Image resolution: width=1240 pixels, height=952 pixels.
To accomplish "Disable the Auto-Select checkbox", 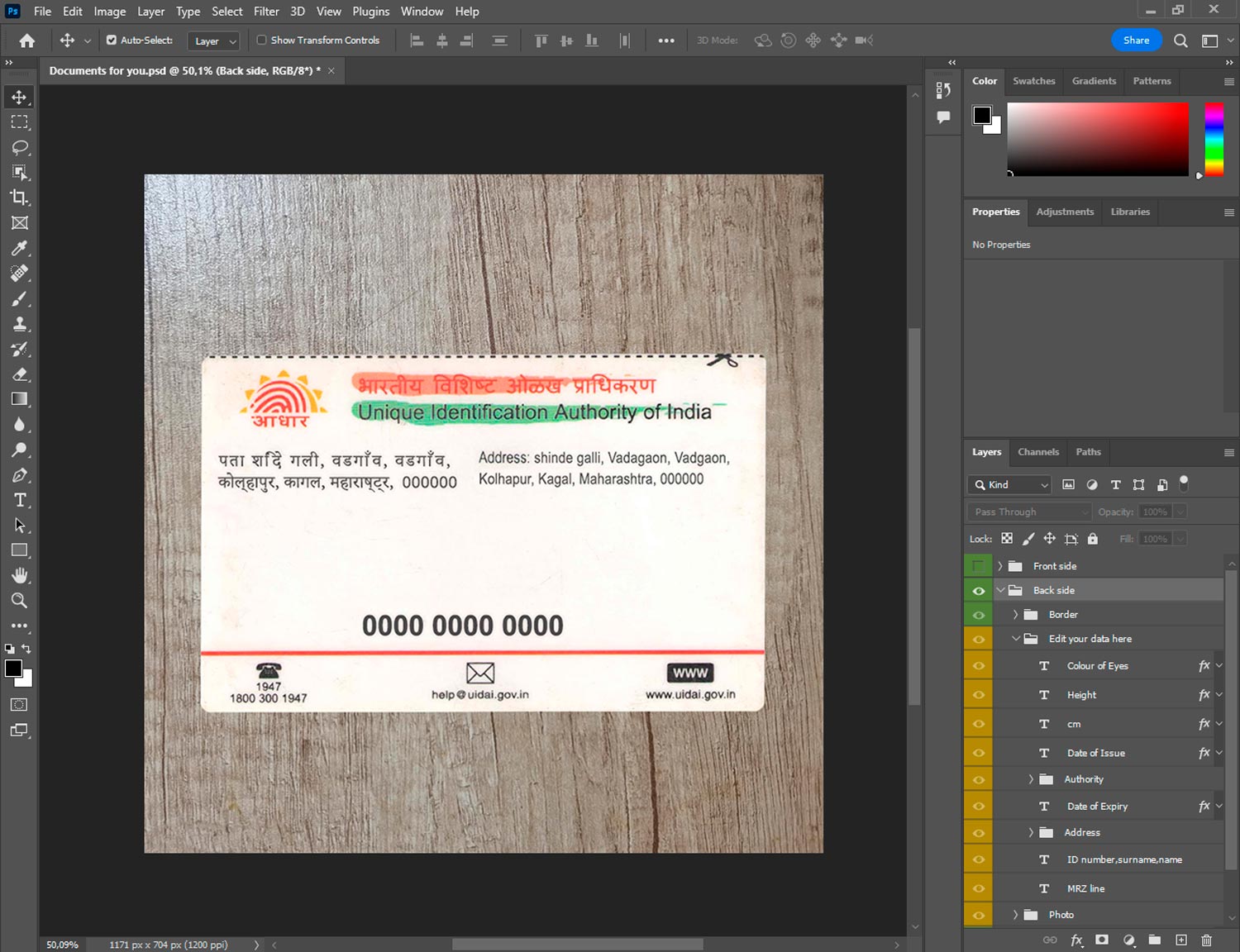I will (x=112, y=40).
